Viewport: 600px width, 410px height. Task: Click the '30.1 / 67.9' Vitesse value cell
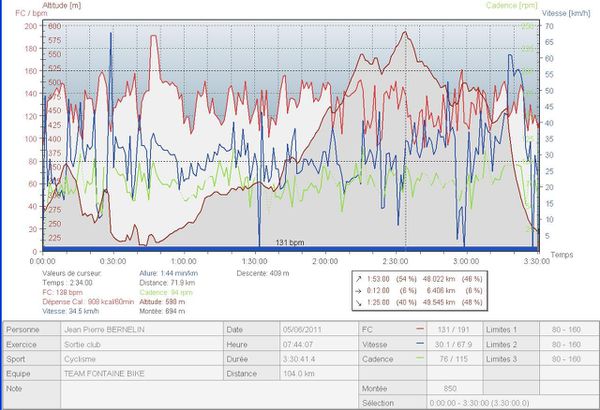[453, 345]
